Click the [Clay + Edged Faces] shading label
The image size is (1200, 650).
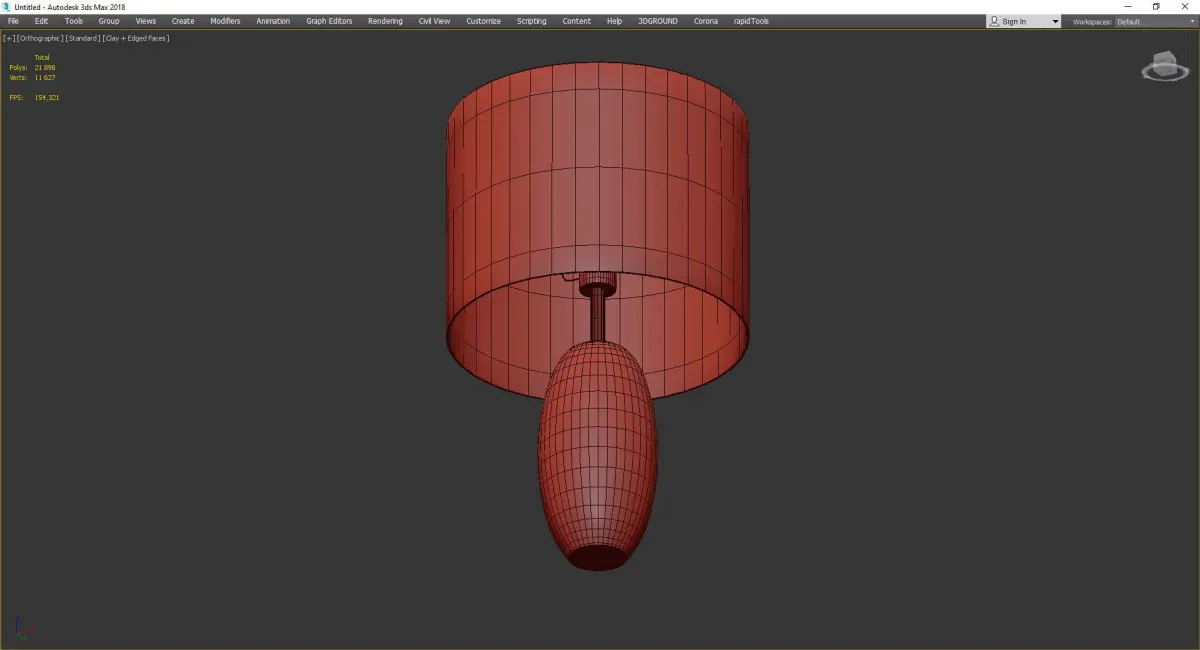(136, 38)
